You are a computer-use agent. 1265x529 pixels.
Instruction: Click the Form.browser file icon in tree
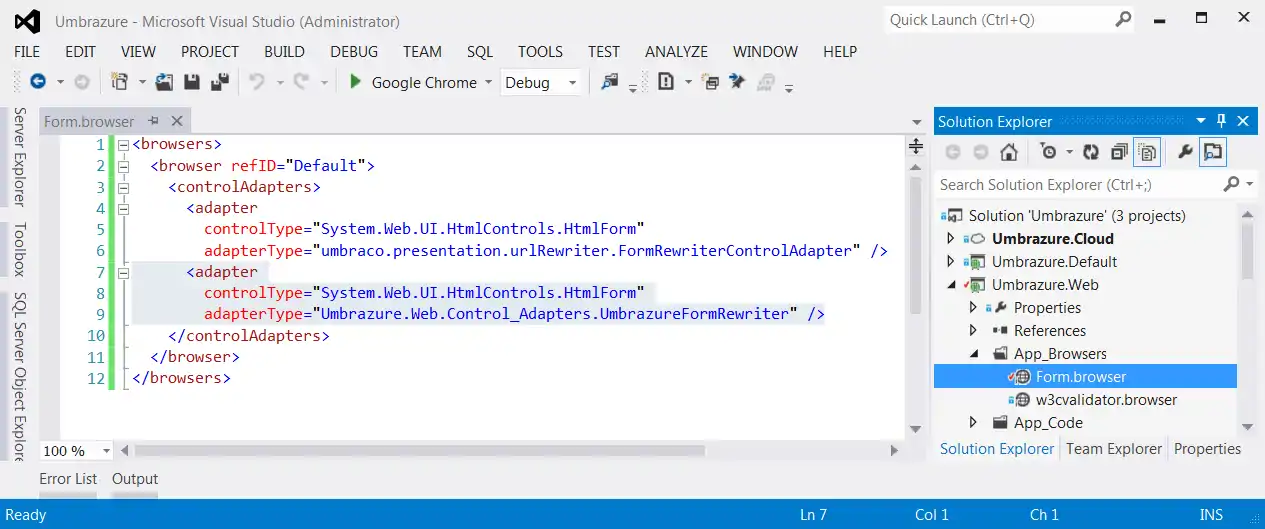click(1022, 376)
